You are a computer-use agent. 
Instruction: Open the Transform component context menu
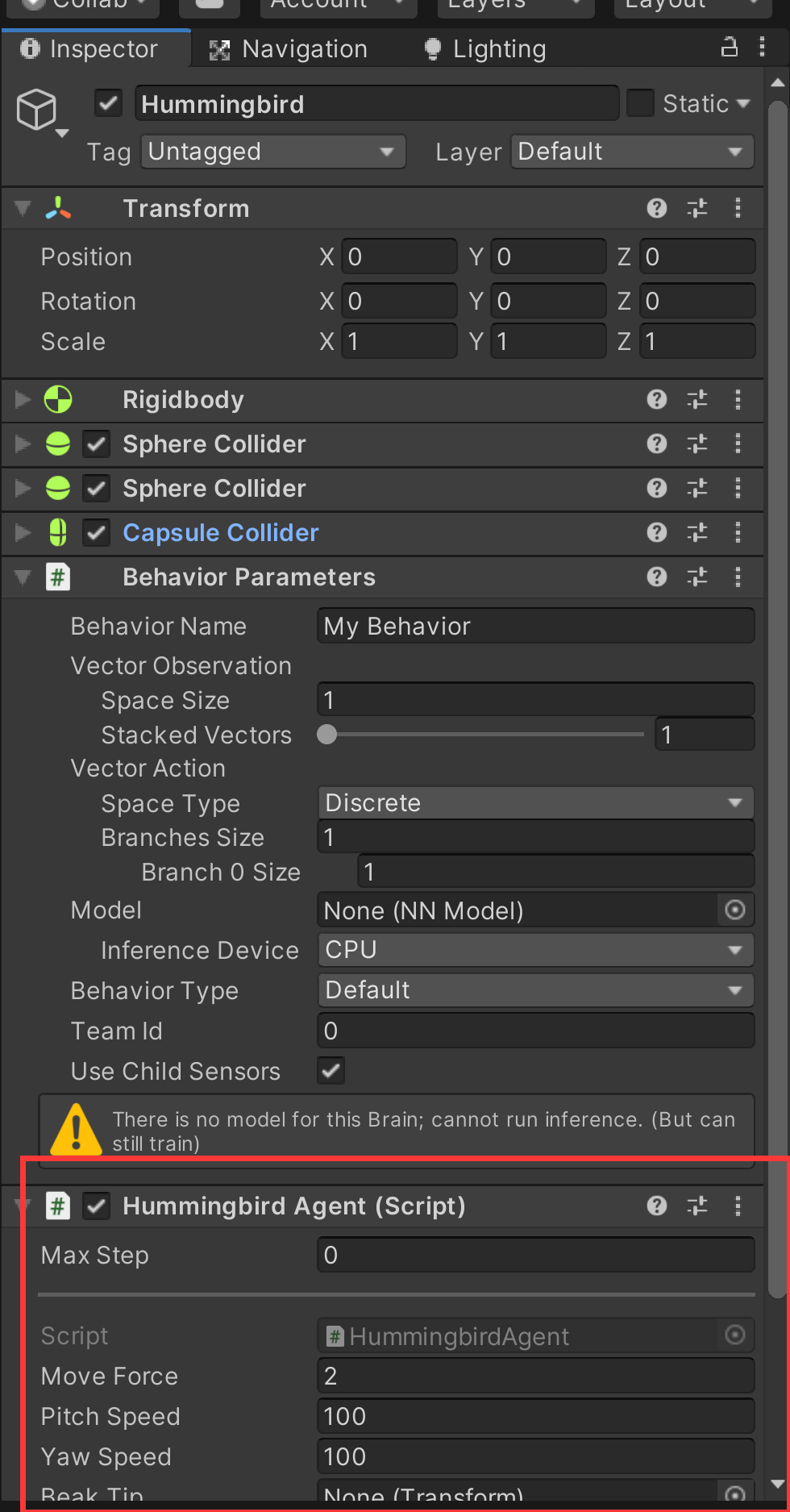tap(738, 208)
